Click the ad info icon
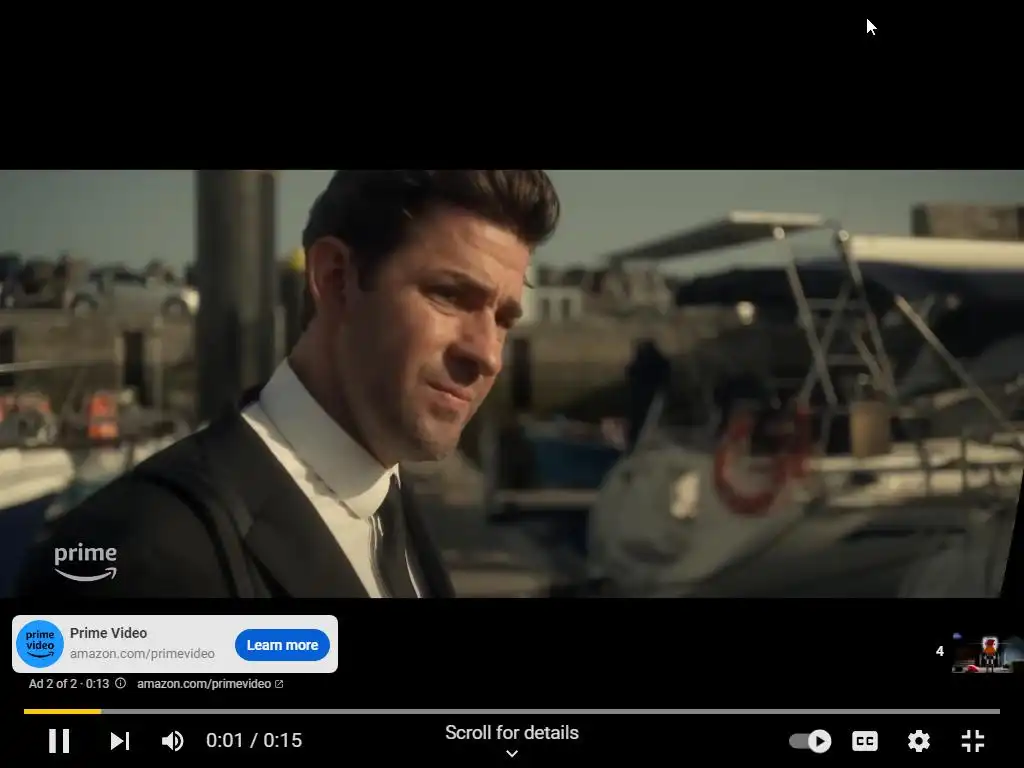Image resolution: width=1024 pixels, height=768 pixels. [x=120, y=683]
